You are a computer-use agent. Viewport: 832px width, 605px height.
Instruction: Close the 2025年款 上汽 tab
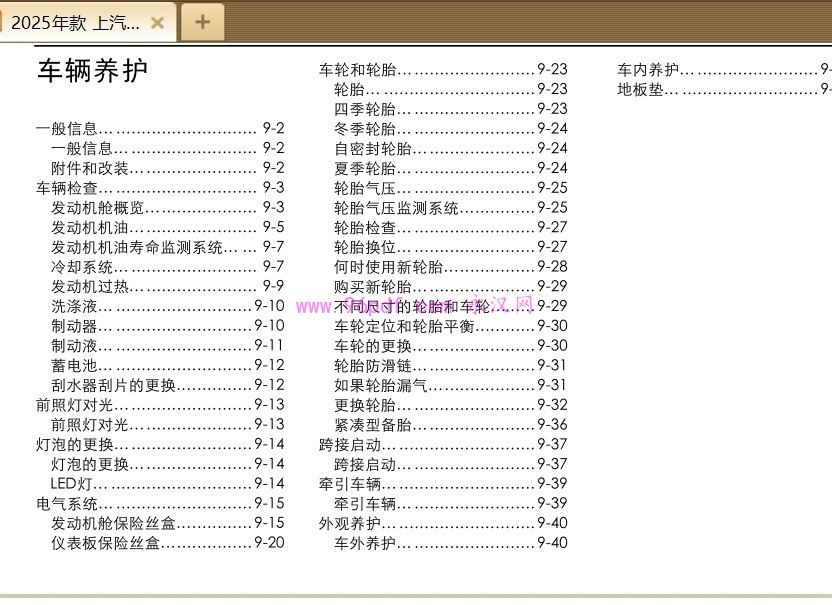(157, 20)
